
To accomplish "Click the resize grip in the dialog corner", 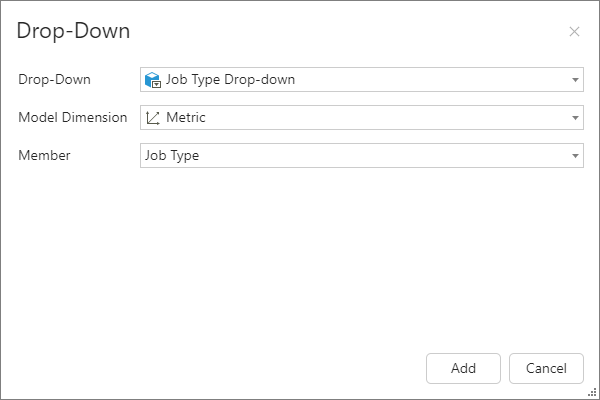I will point(591,392).
